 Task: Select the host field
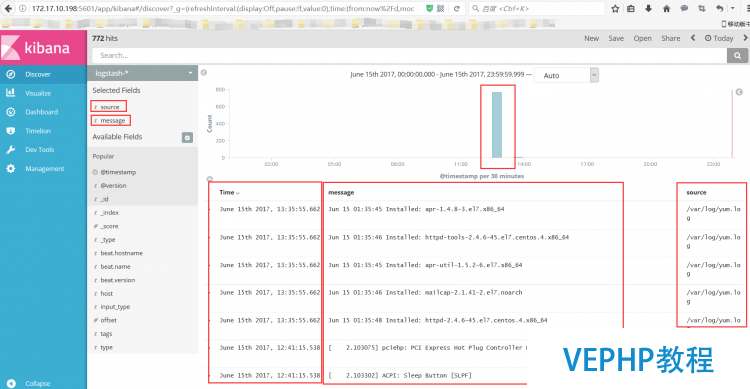(106, 293)
